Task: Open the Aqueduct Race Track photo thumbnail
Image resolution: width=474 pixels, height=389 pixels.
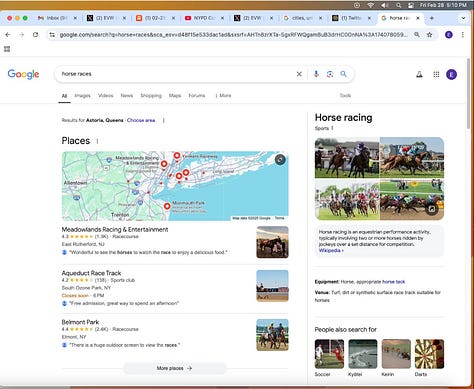Action: 272,286
